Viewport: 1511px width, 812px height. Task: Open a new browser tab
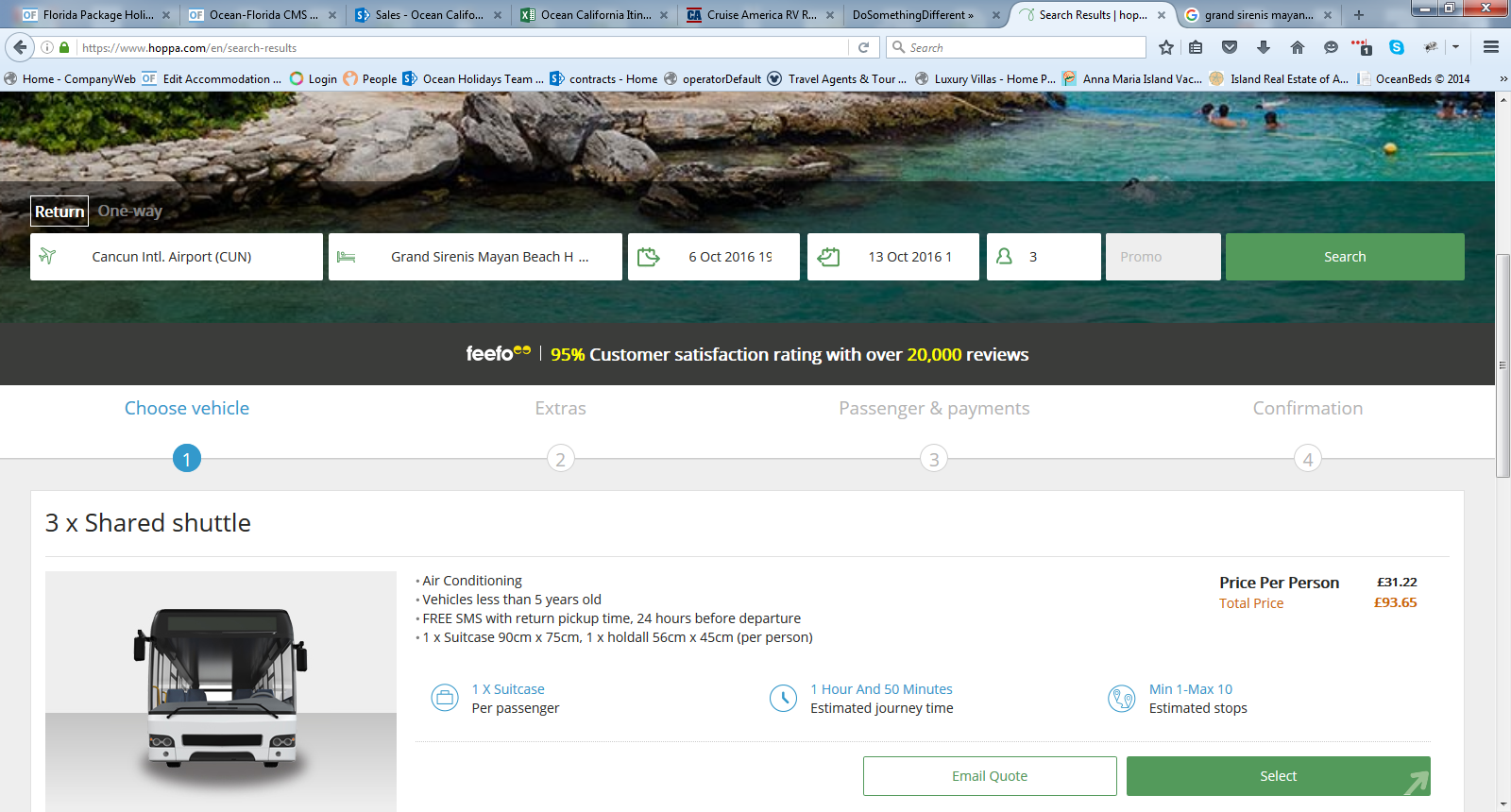1359,15
